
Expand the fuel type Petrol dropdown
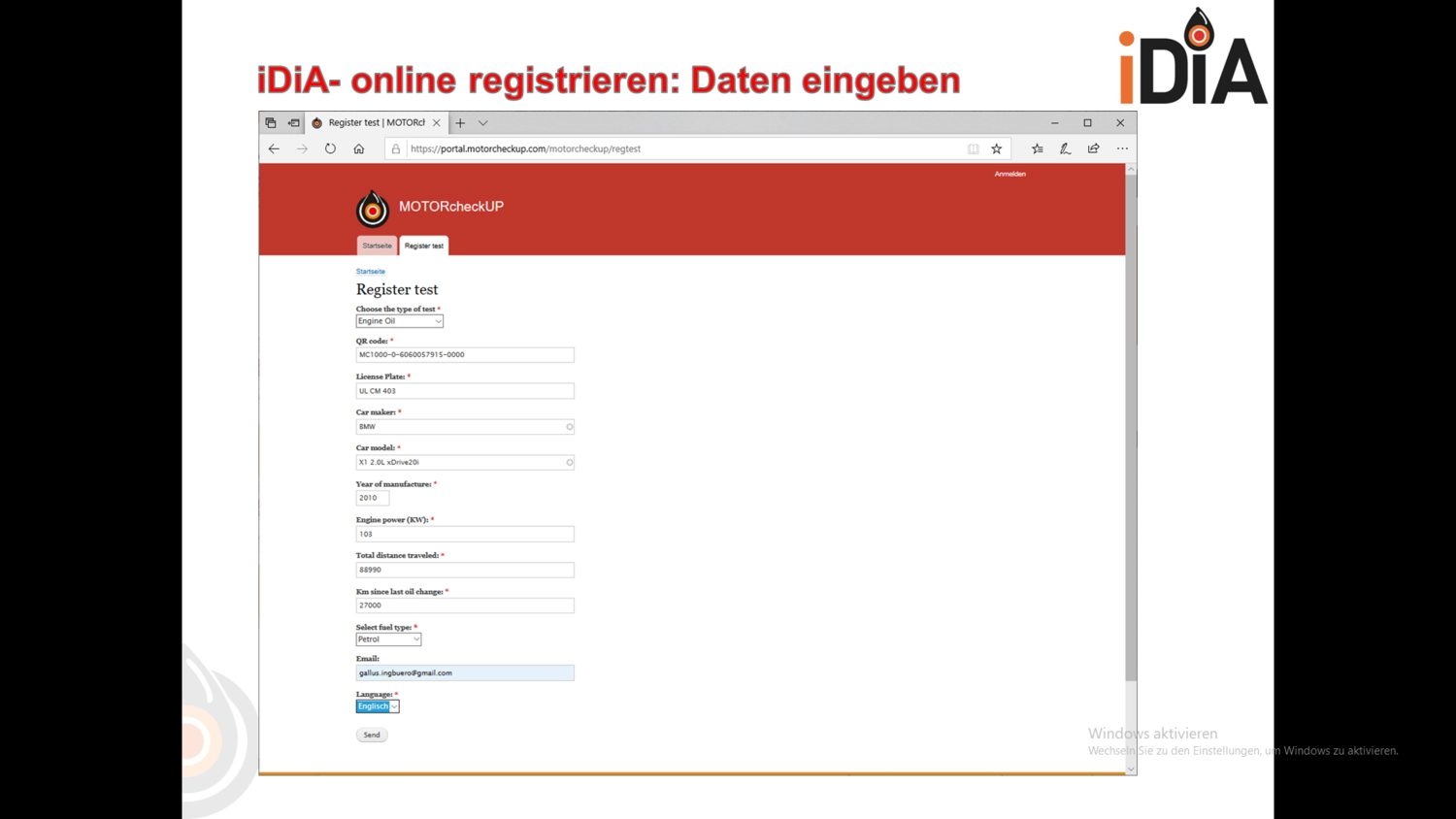(388, 639)
